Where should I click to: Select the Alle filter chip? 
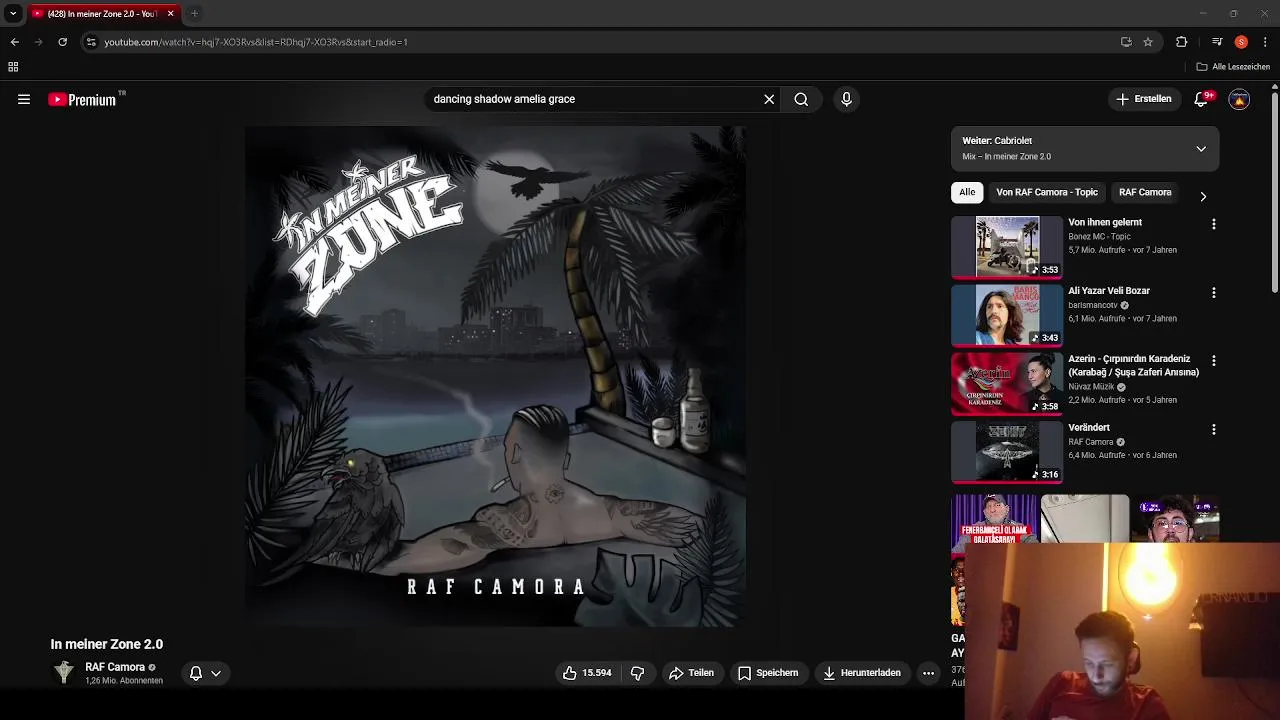click(967, 192)
